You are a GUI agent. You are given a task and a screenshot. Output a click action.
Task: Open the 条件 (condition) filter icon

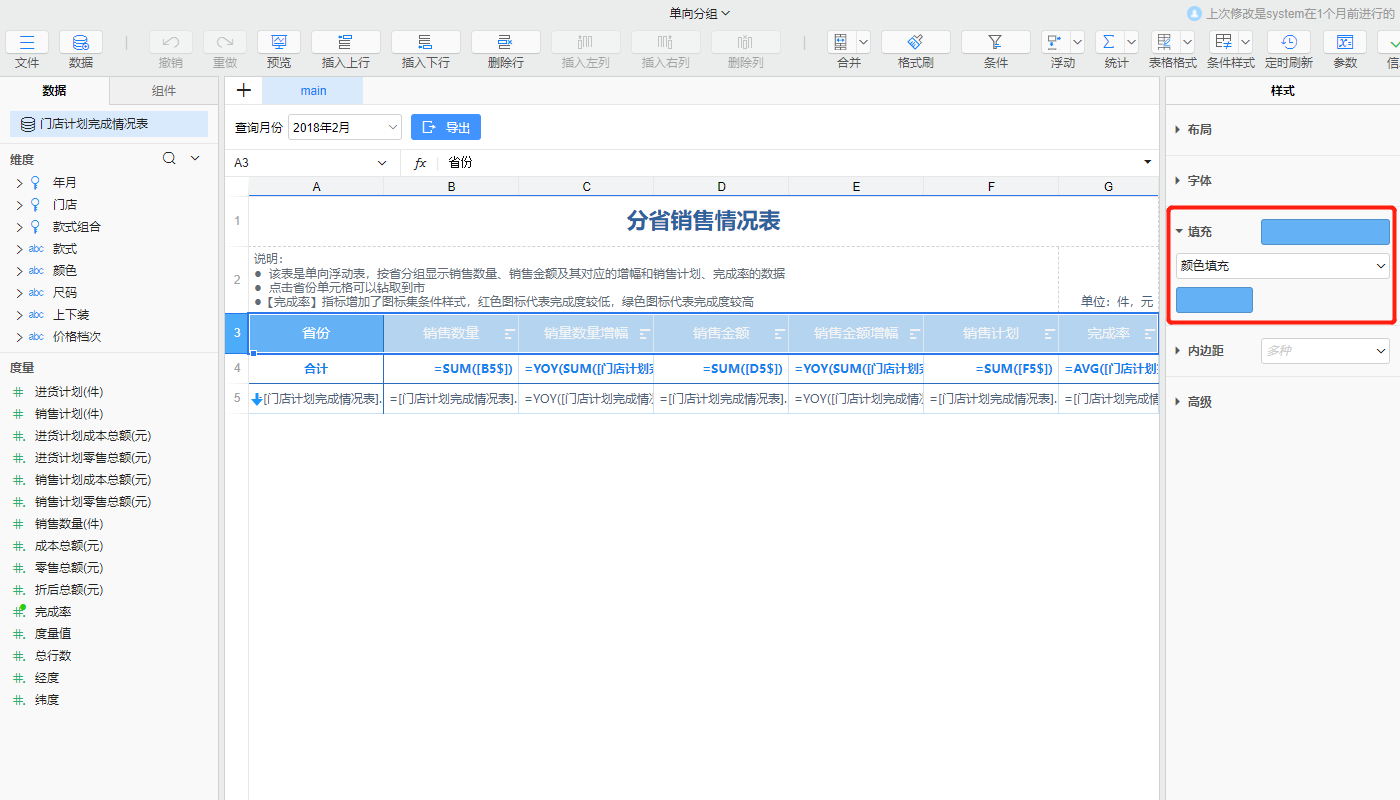[x=995, y=42]
